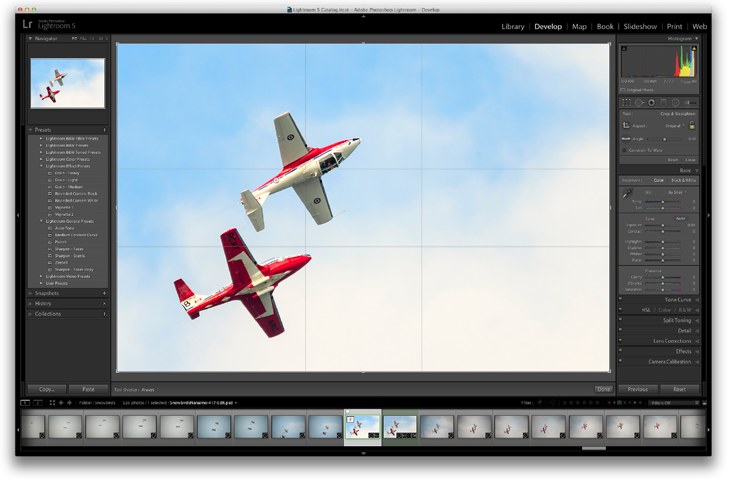The height and width of the screenshot is (483, 731).
Task: Select Black & White treatment
Action: (x=683, y=180)
